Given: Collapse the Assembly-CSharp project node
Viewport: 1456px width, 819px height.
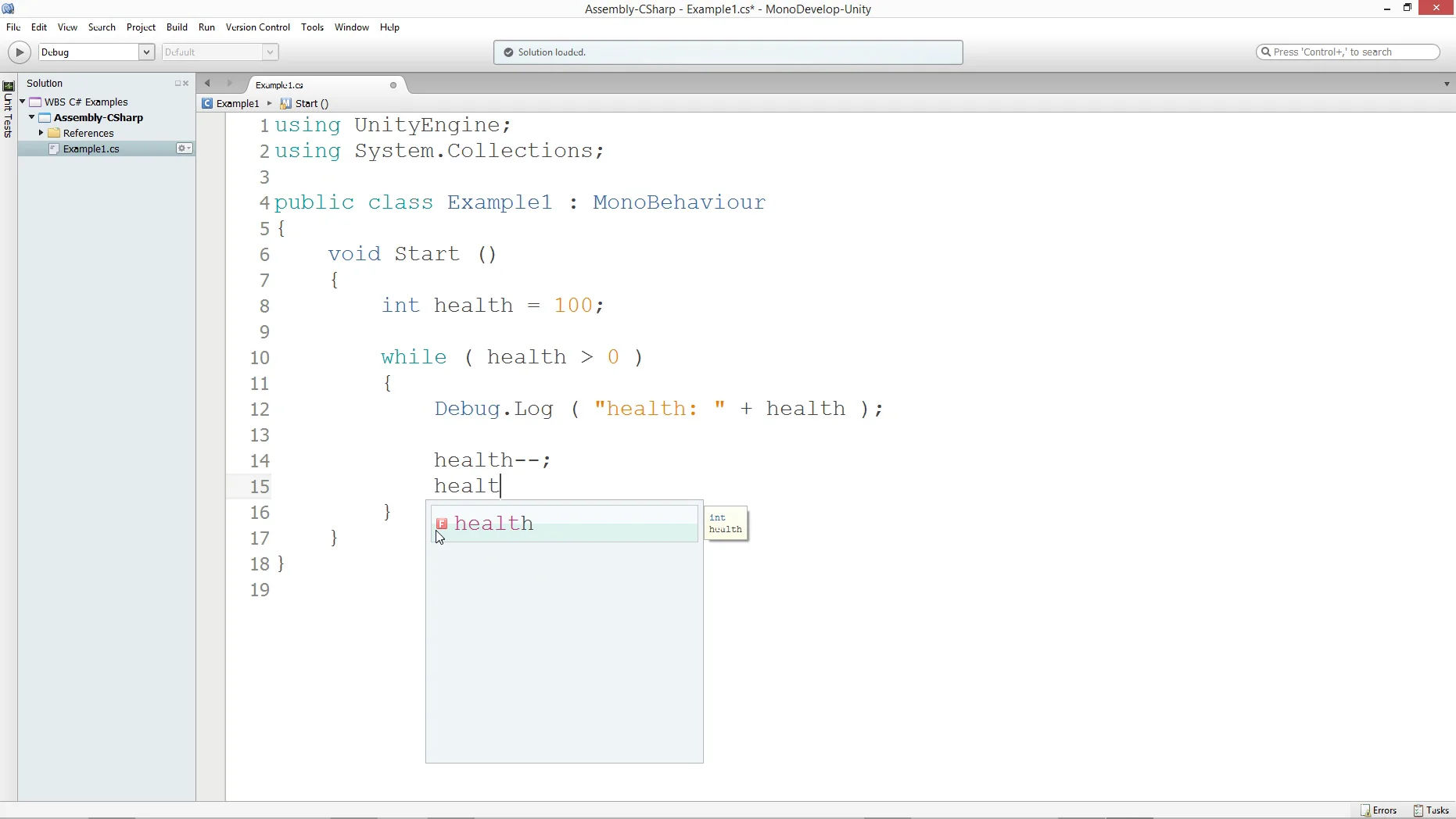Looking at the screenshot, I should (x=31, y=117).
